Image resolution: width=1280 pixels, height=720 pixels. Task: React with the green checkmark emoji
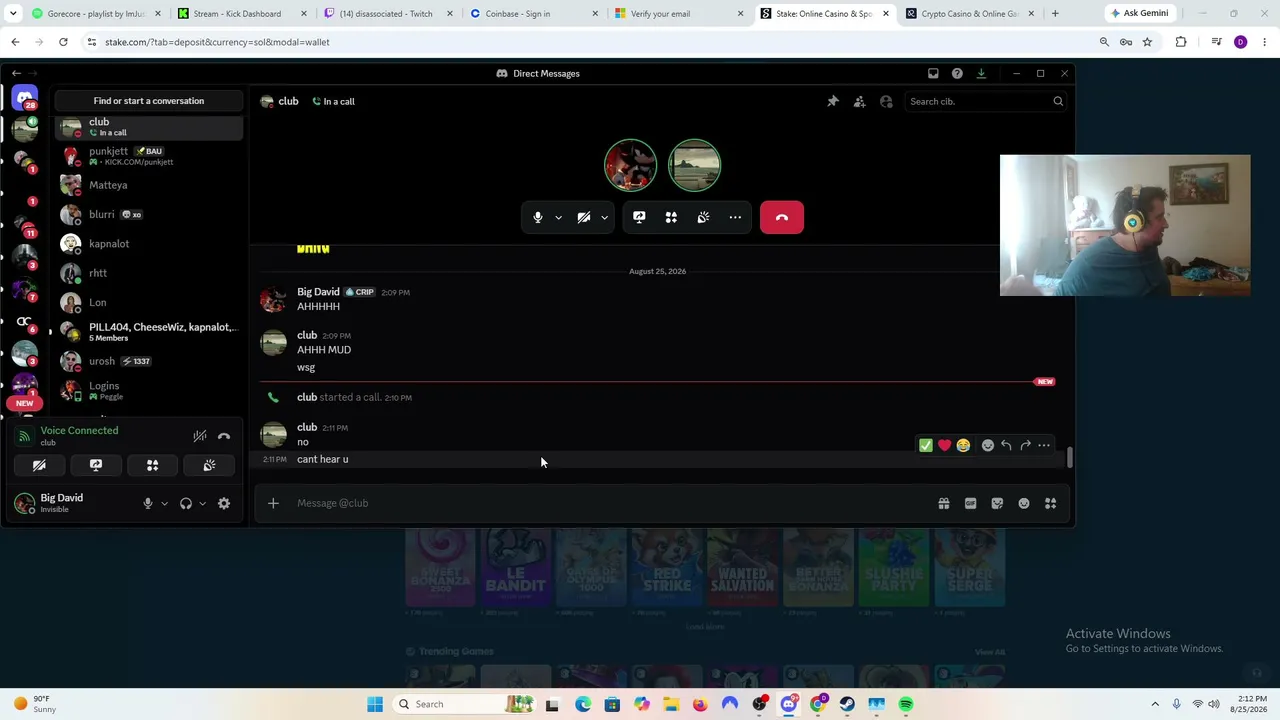pos(926,445)
